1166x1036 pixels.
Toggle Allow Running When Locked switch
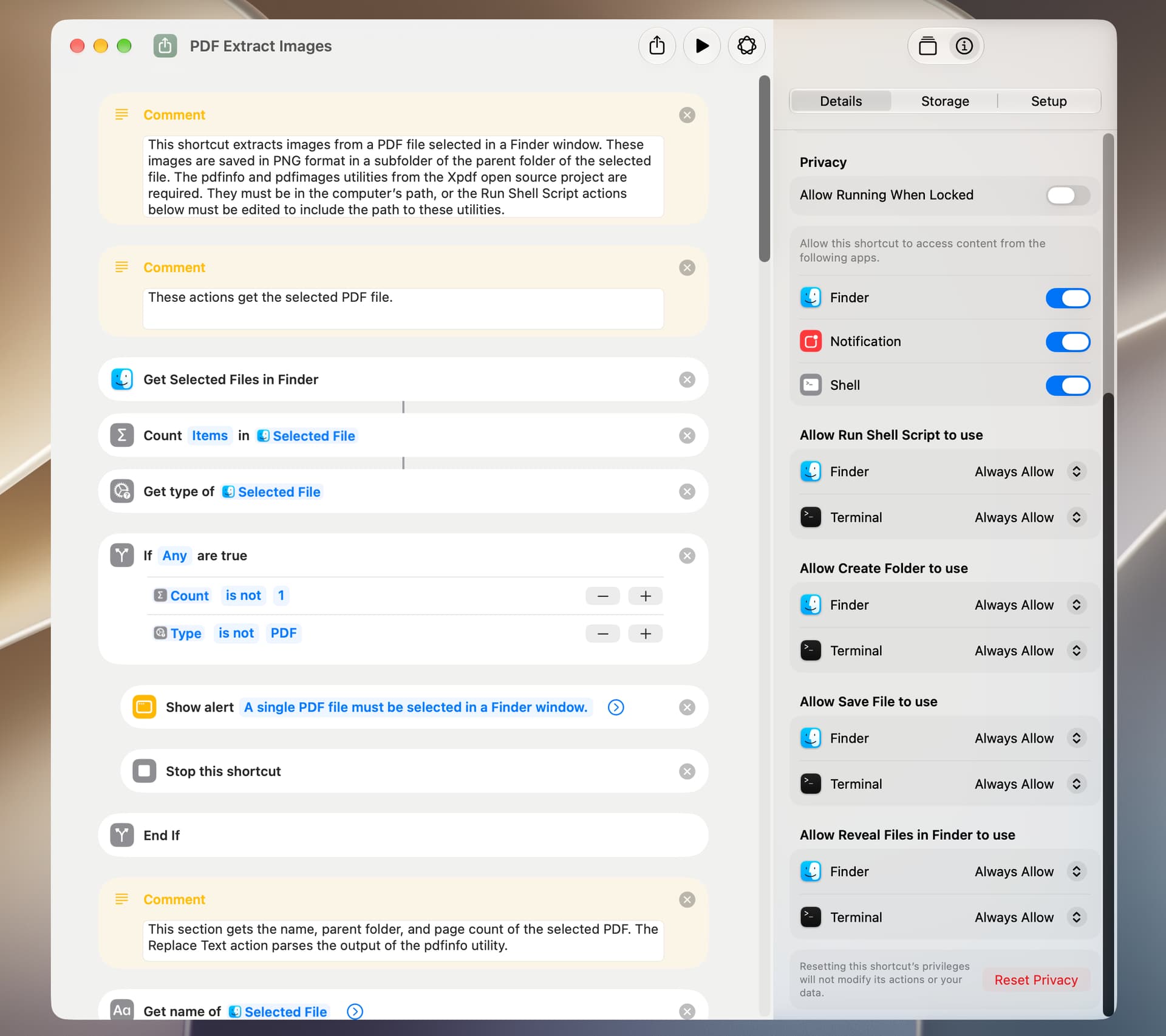(x=1068, y=196)
